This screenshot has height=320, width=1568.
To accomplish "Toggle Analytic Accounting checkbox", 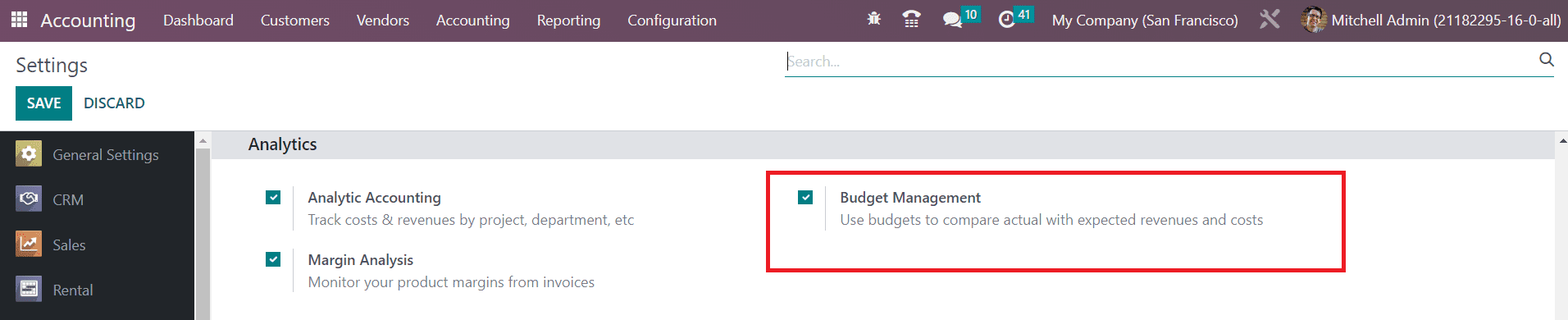I will tap(273, 197).
